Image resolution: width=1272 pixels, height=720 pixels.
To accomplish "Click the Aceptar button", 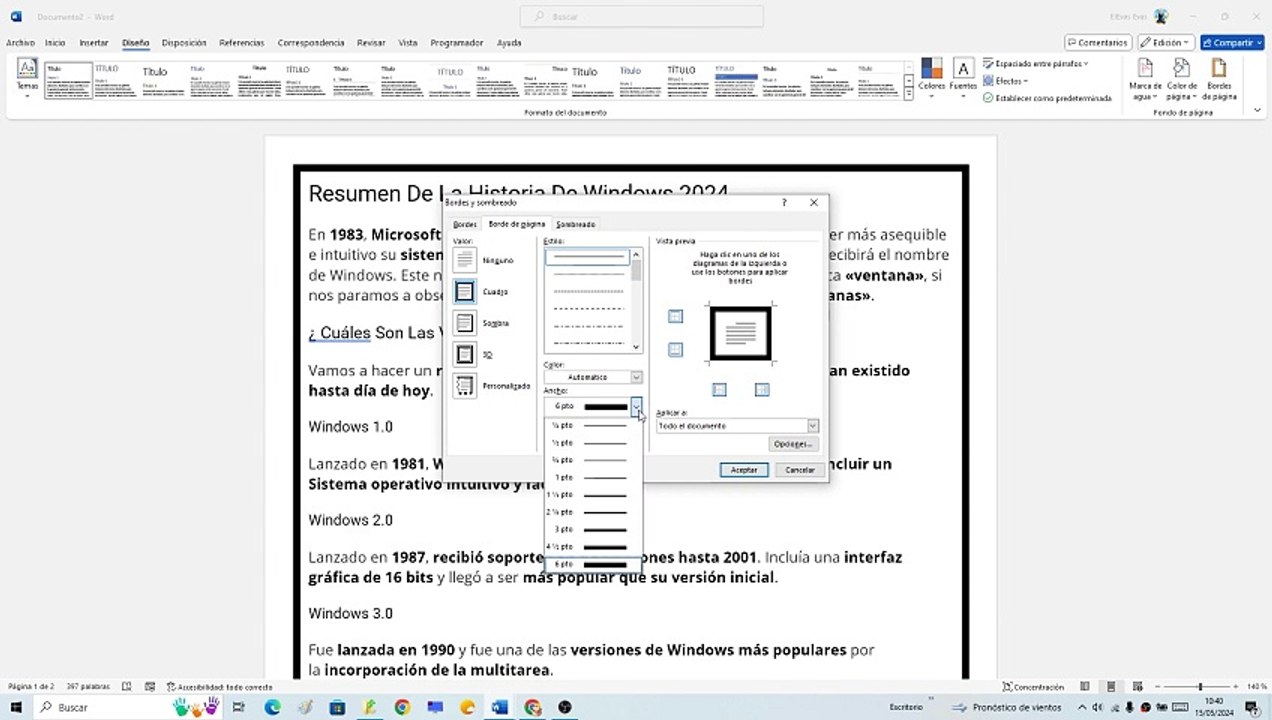I will click(x=743, y=470).
